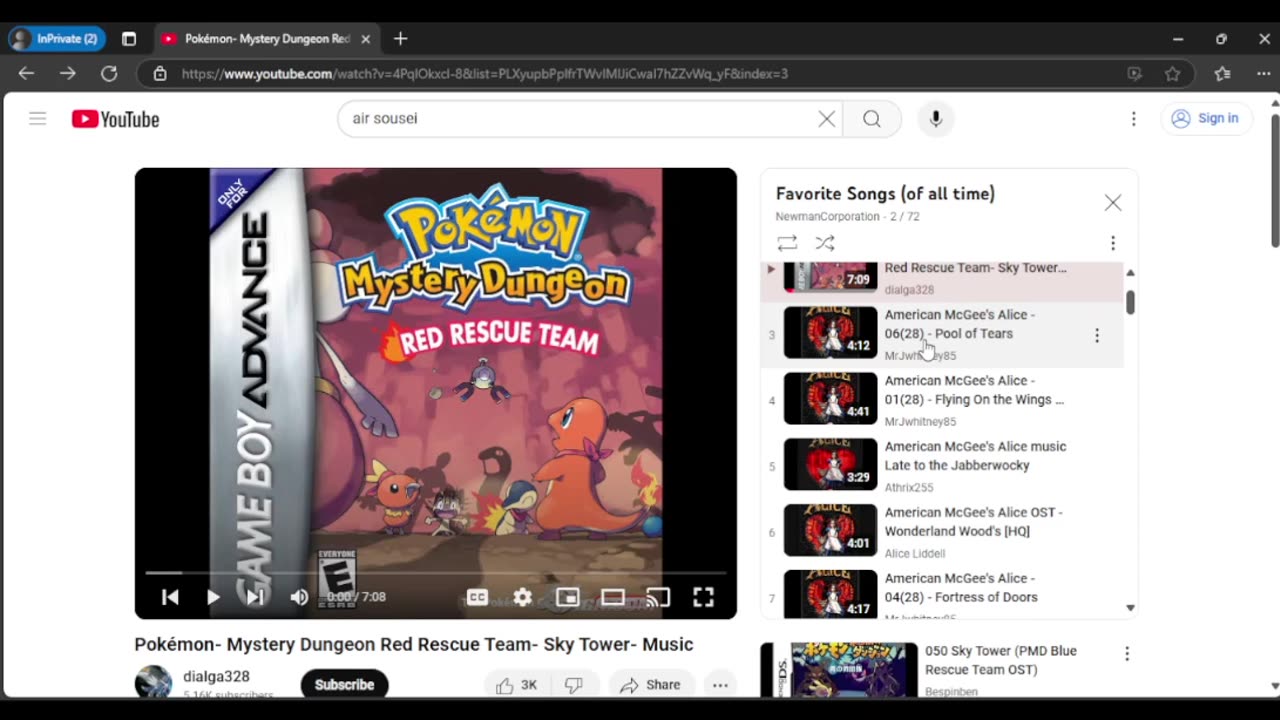Go back in the browser
This screenshot has height=720, width=1280.
26,73
